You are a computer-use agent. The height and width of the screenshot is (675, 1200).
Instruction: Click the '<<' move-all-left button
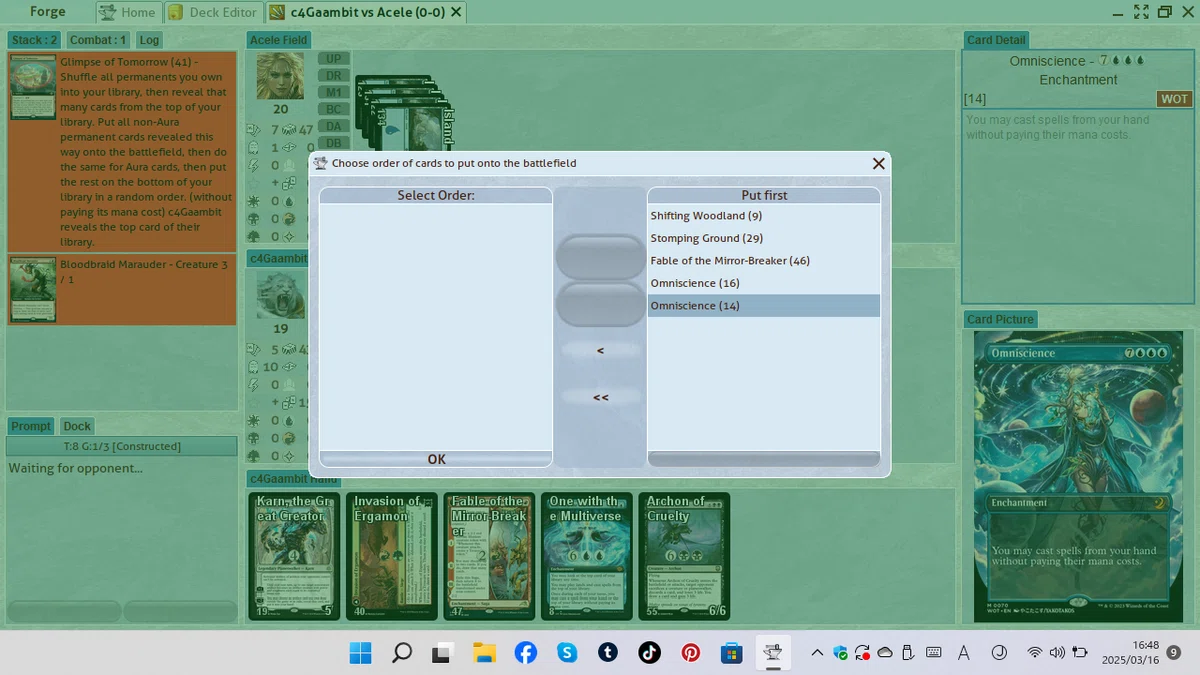pos(600,397)
